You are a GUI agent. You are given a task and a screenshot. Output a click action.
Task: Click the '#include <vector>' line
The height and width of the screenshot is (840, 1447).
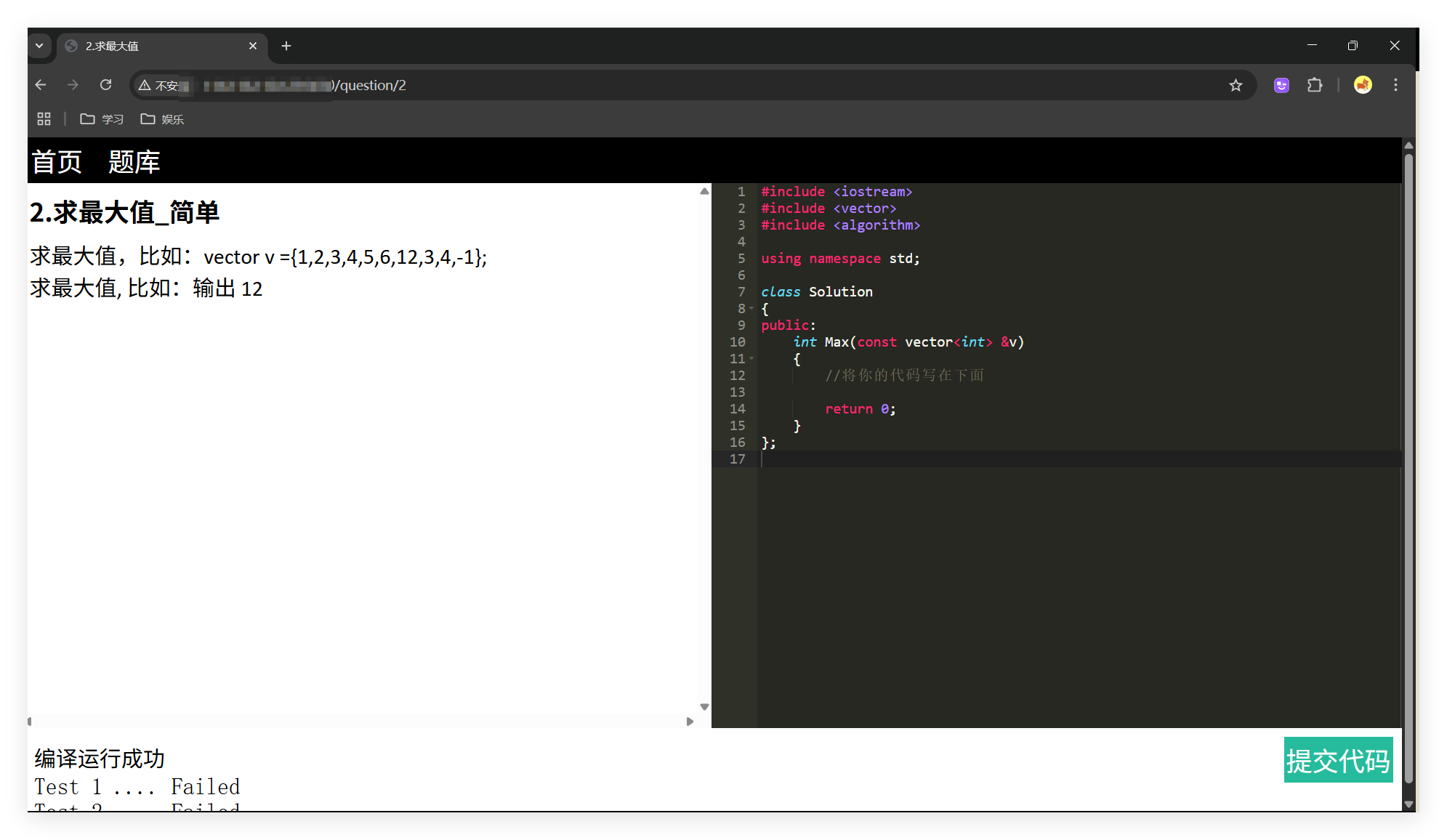coord(829,209)
